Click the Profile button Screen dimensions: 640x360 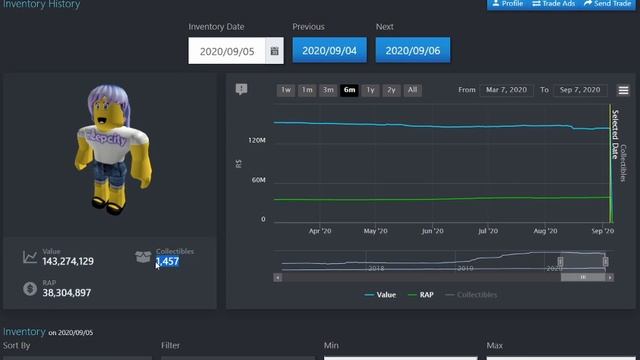pyautogui.click(x=508, y=4)
